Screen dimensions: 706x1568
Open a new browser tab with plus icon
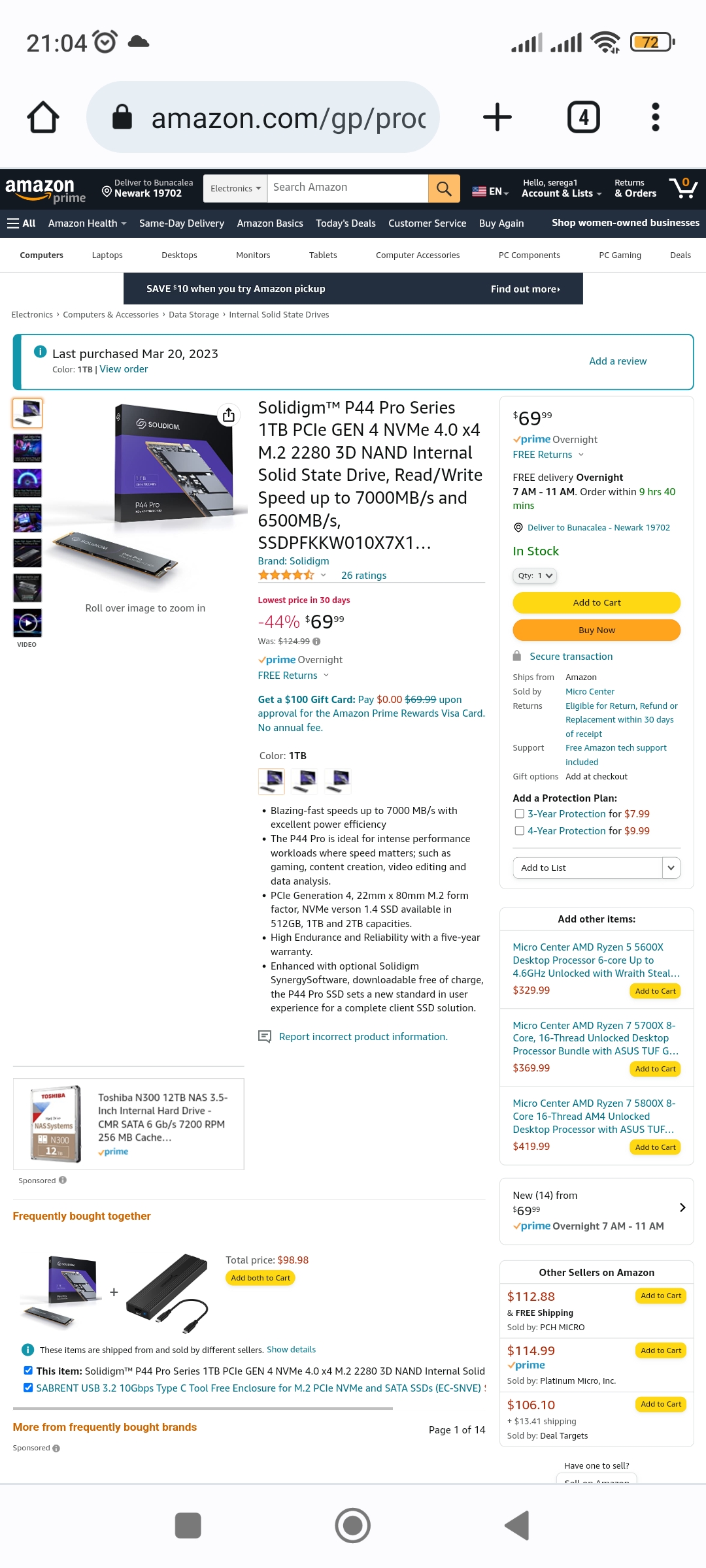497,117
